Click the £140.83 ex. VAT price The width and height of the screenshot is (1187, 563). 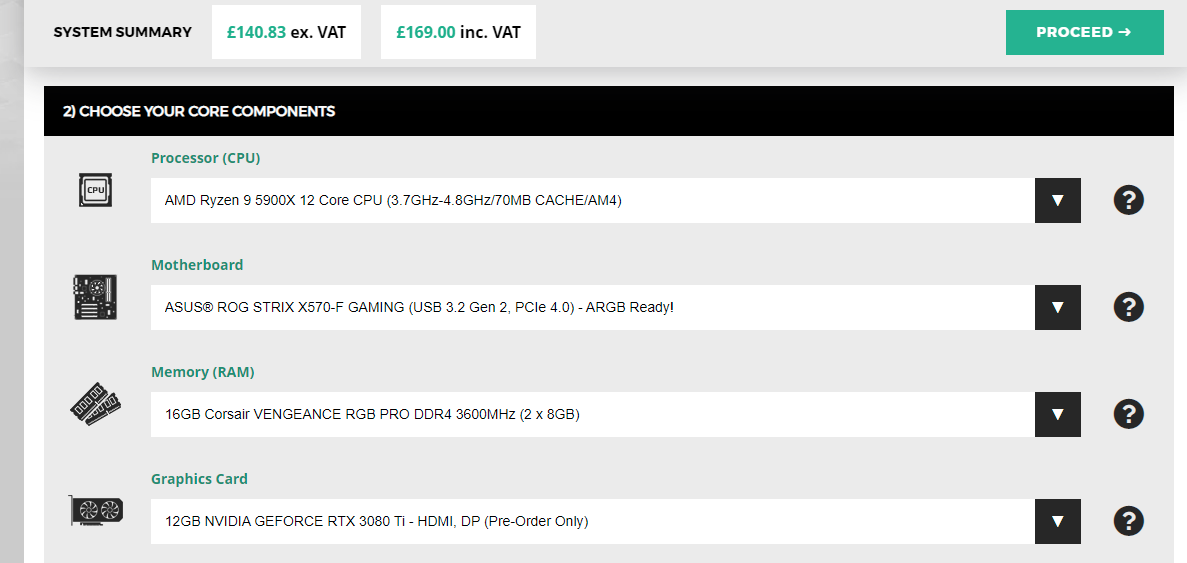(286, 33)
